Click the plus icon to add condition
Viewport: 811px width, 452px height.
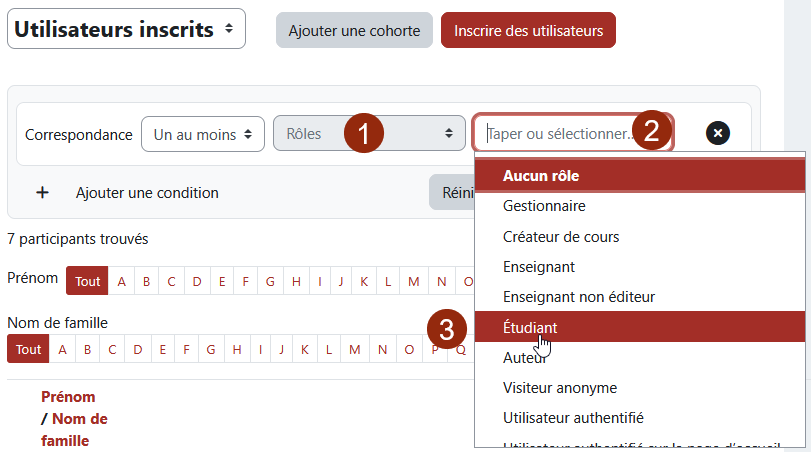coord(42,192)
